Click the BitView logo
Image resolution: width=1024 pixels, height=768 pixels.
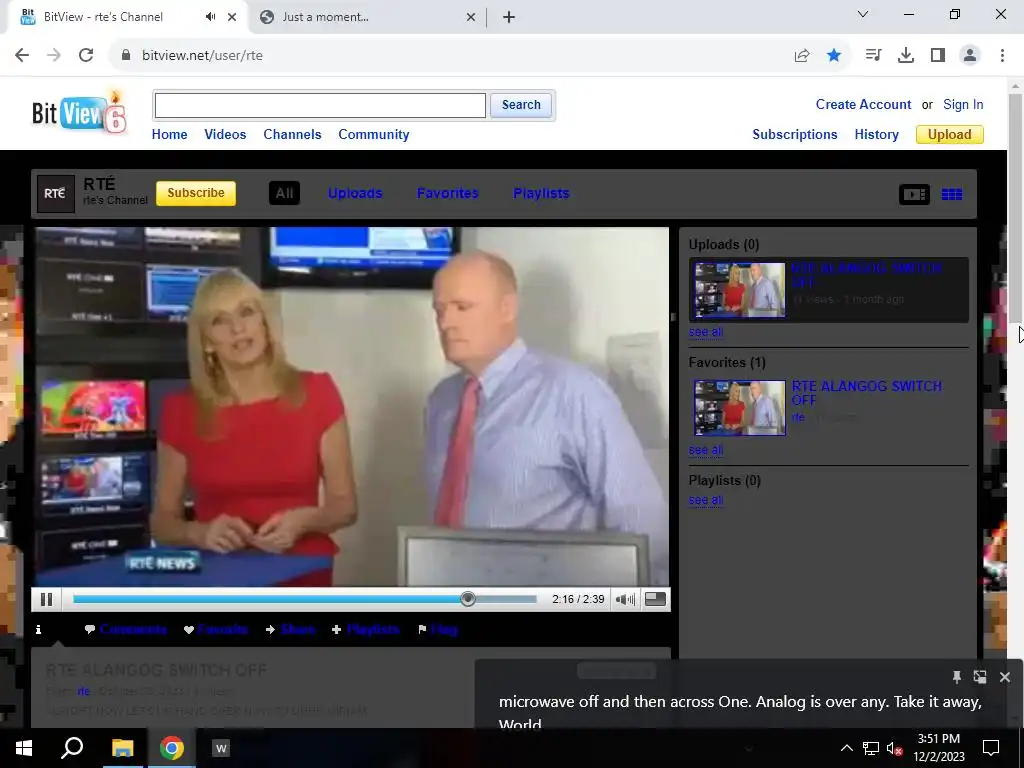tap(78, 113)
